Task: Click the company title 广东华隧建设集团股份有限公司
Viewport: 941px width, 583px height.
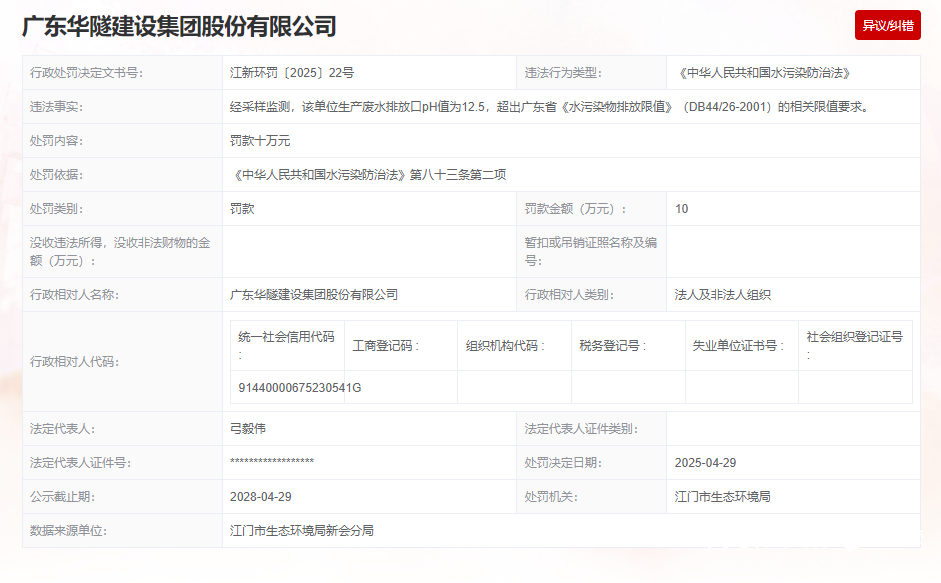Action: point(179,26)
